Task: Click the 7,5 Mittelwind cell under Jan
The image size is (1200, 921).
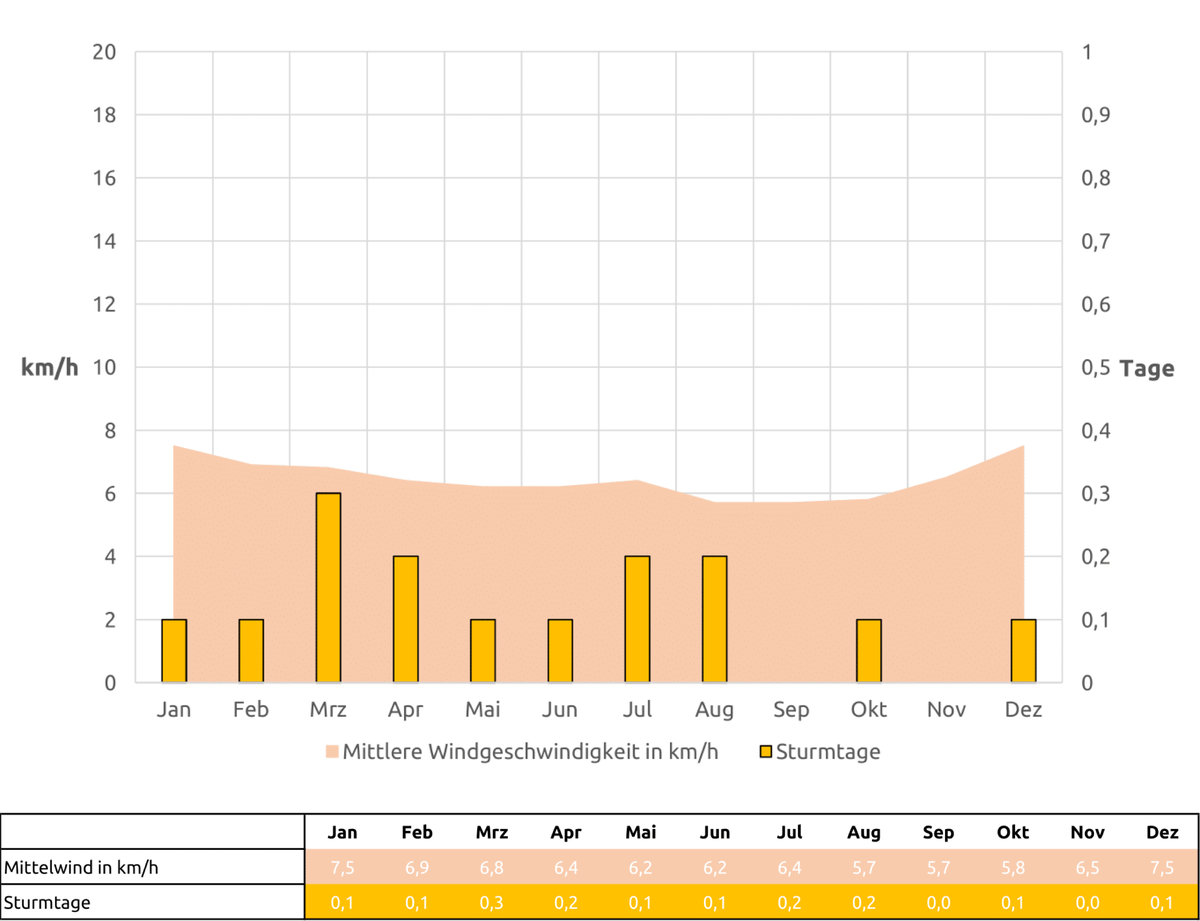Action: 342,867
